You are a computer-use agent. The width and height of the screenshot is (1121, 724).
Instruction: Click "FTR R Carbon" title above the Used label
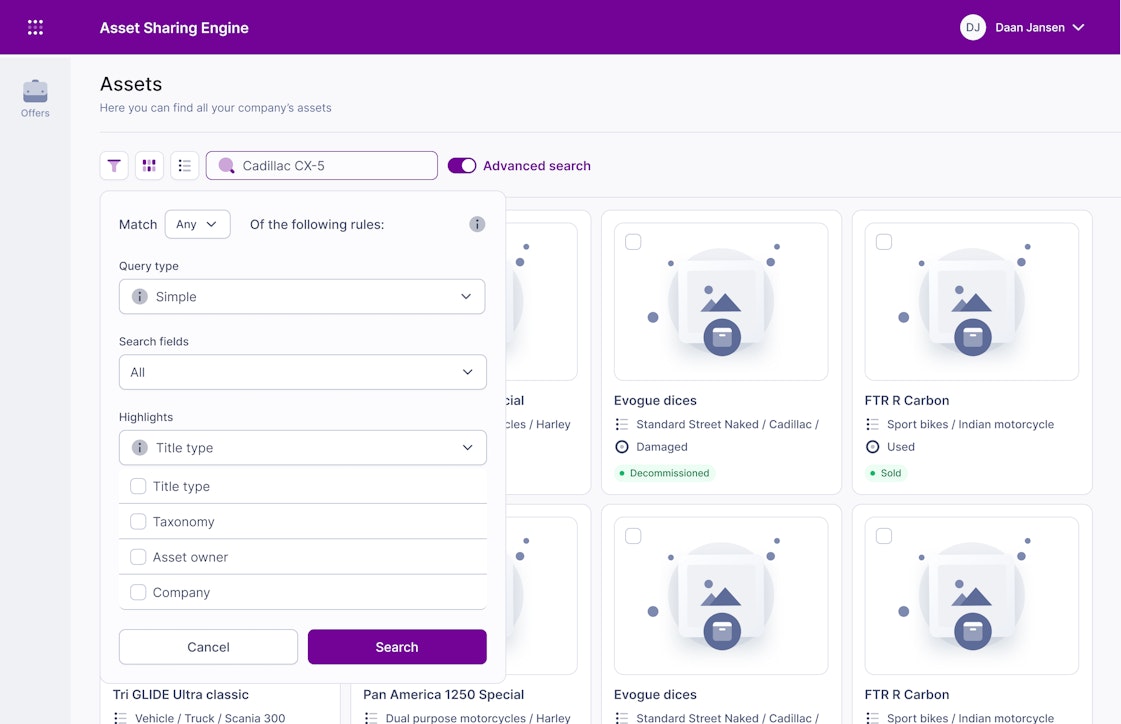(907, 400)
